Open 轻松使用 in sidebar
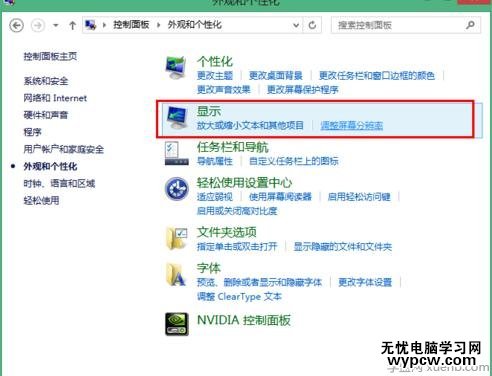492x376 pixels. 41,200
